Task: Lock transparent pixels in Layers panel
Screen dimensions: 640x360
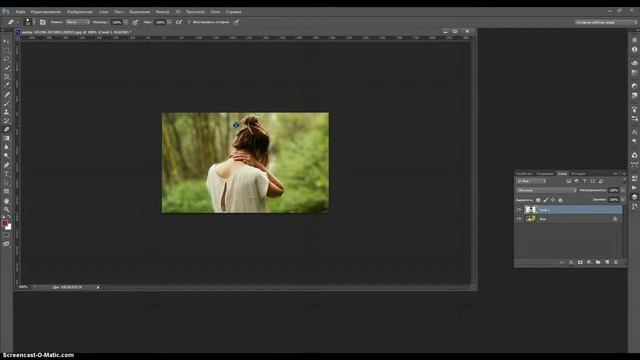Action: tap(538, 200)
